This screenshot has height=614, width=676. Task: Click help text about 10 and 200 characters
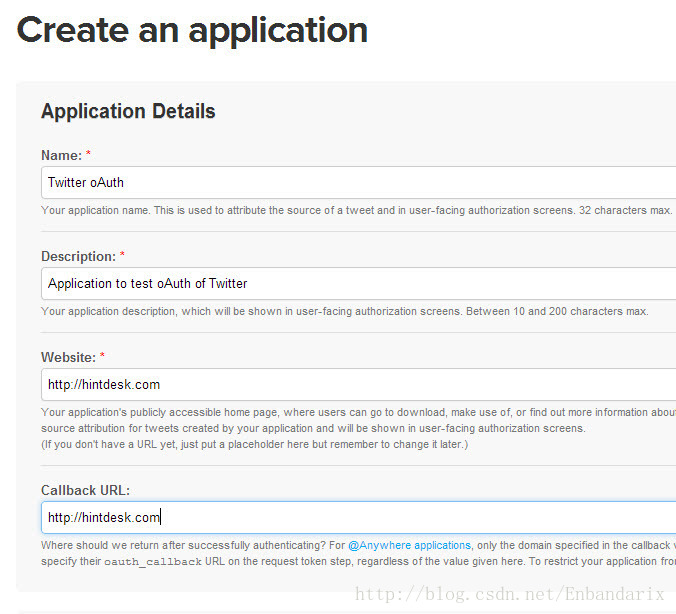click(x=344, y=311)
